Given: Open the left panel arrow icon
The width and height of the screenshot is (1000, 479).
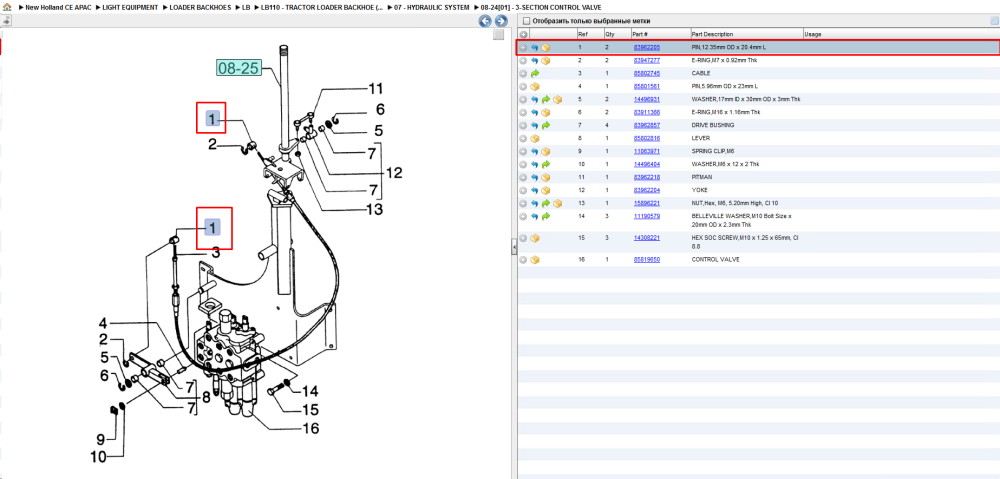Looking at the screenshot, I should [x=6, y=21].
